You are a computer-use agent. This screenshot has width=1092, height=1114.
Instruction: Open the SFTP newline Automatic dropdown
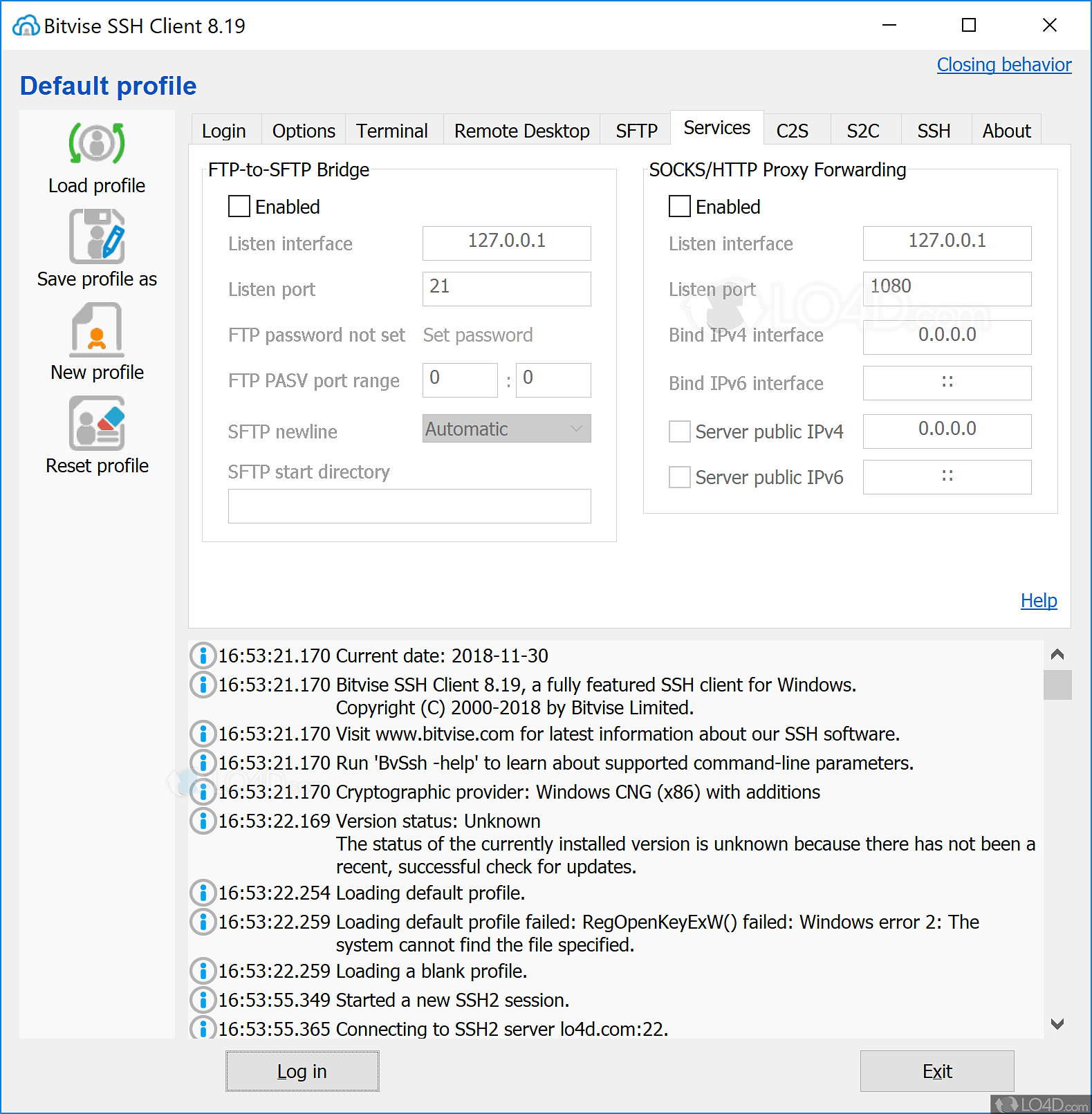click(x=507, y=429)
